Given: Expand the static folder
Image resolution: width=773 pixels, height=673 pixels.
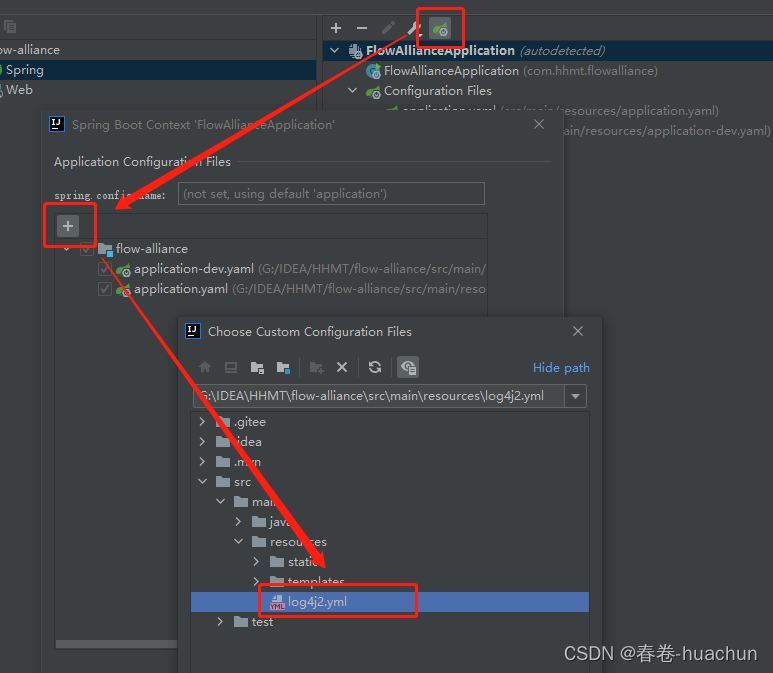Looking at the screenshot, I should pyautogui.click(x=256, y=562).
